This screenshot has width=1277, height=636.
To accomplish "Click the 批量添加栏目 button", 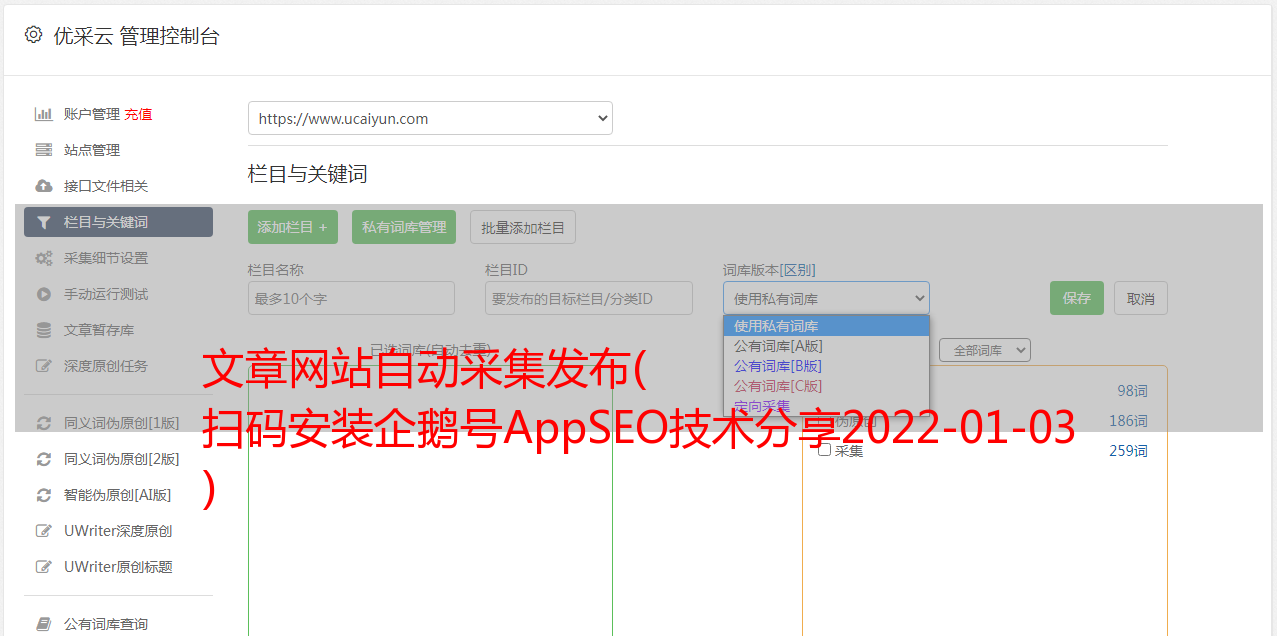I will tap(523, 227).
